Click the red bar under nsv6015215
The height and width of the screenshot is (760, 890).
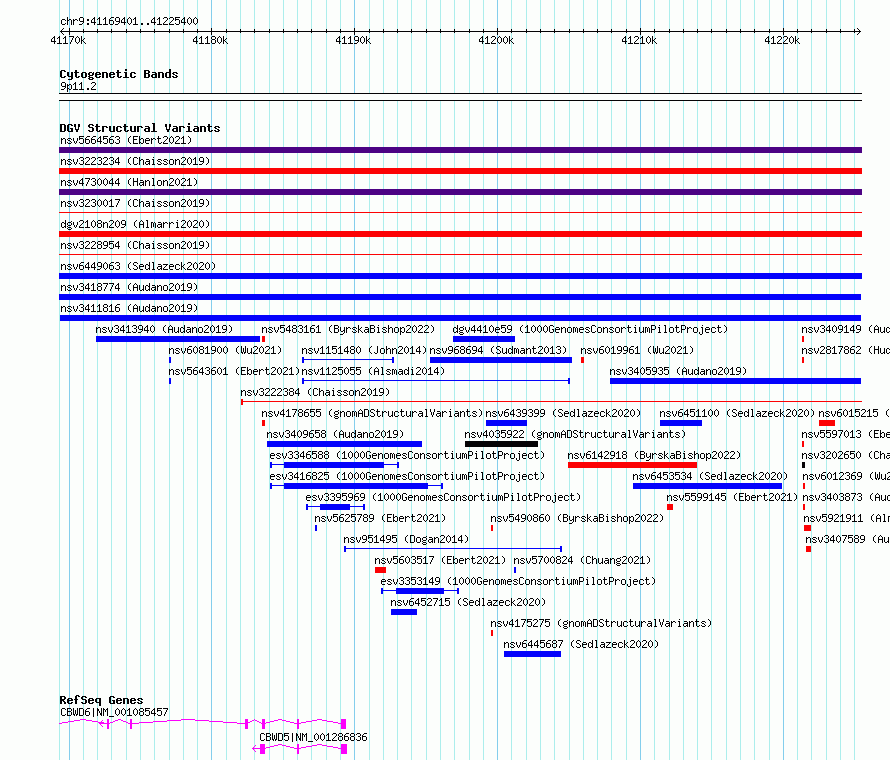(x=827, y=423)
